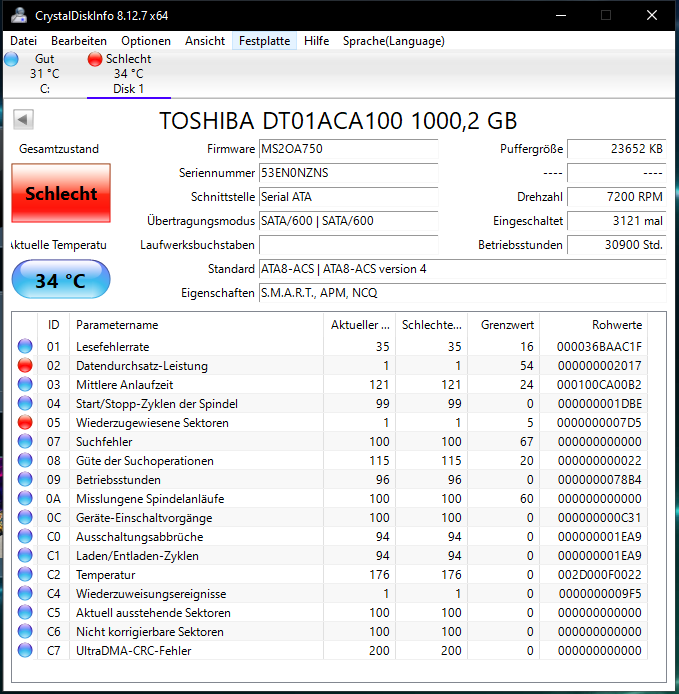Viewport: 679px width, 694px height.
Task: Click the TOSHIBA DT01ACA100 1000,2 GB title
Action: point(338,120)
